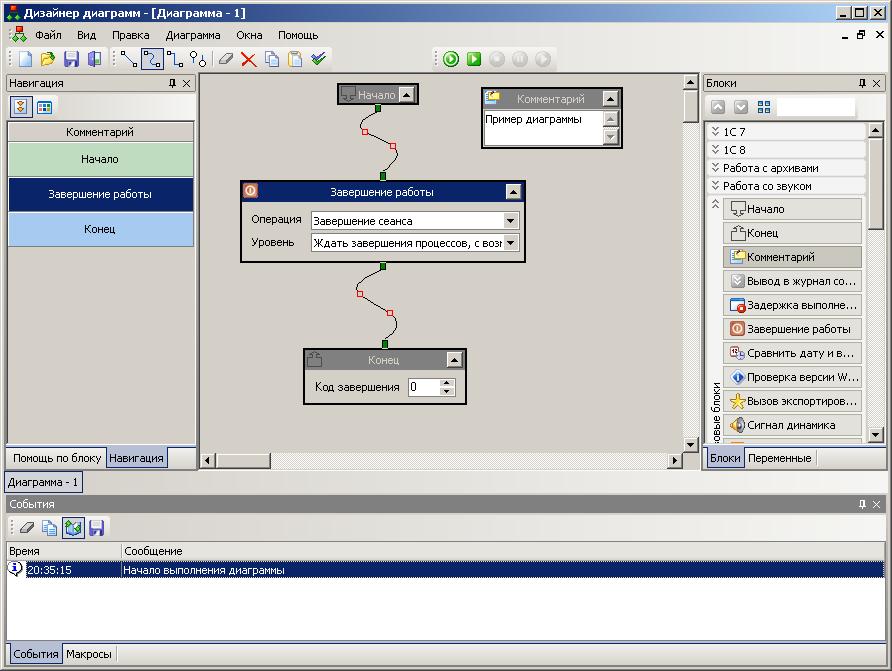Screen dimensions: 892x671
Task: Open the Вид menu
Action: point(86,35)
